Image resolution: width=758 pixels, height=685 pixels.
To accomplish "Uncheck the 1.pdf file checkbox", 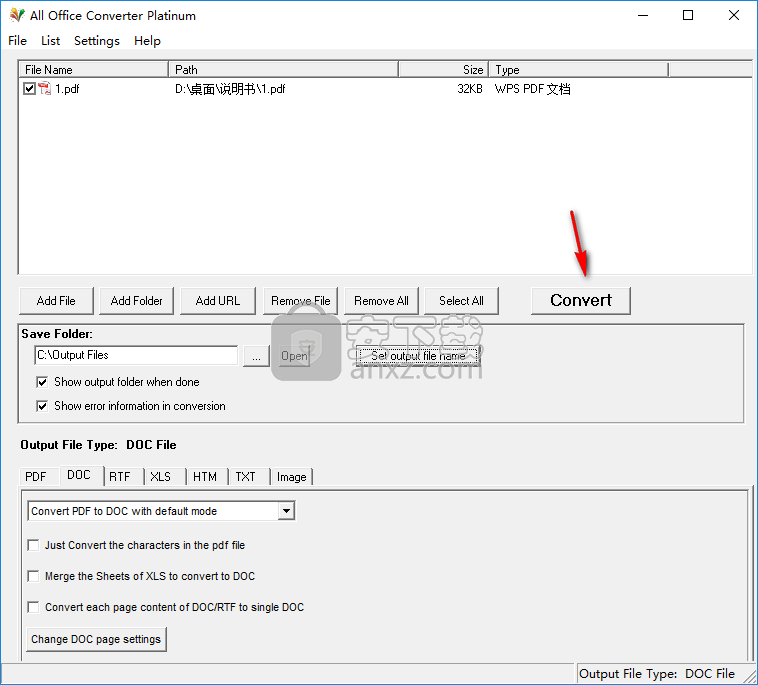I will (29, 88).
